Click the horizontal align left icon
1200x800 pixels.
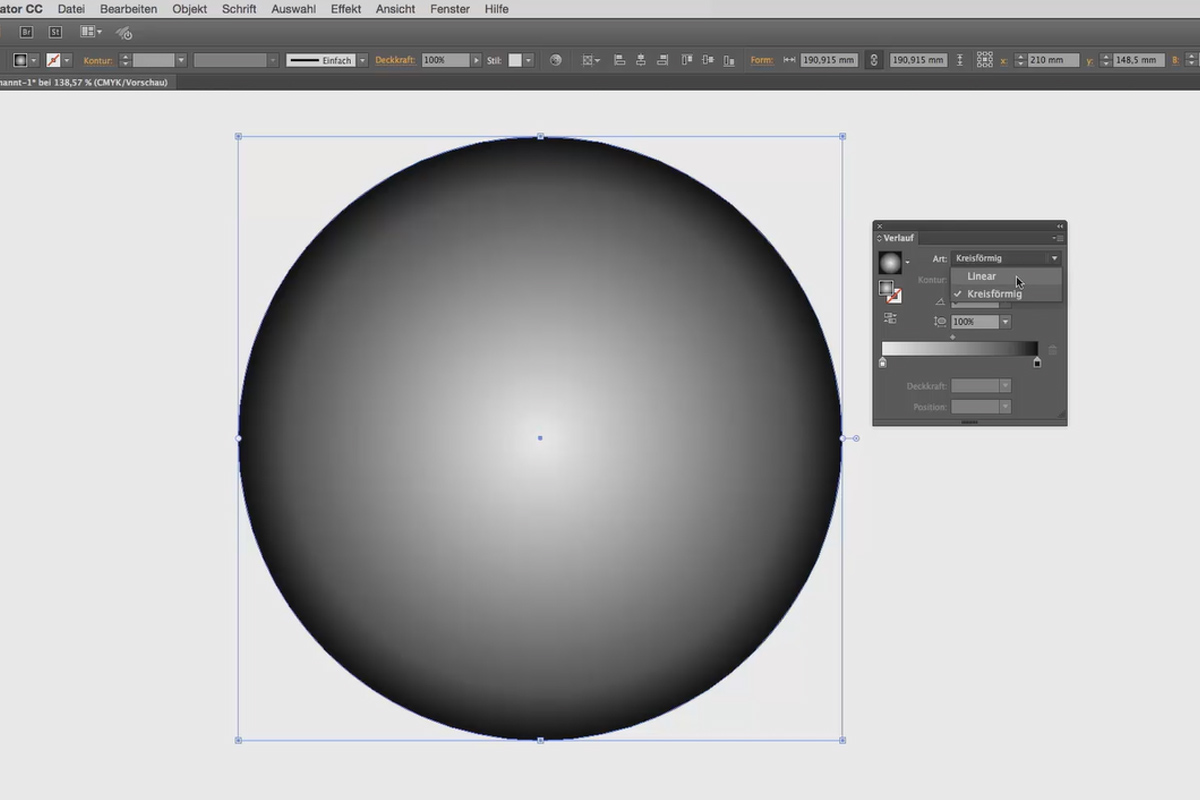pyautogui.click(x=619, y=60)
